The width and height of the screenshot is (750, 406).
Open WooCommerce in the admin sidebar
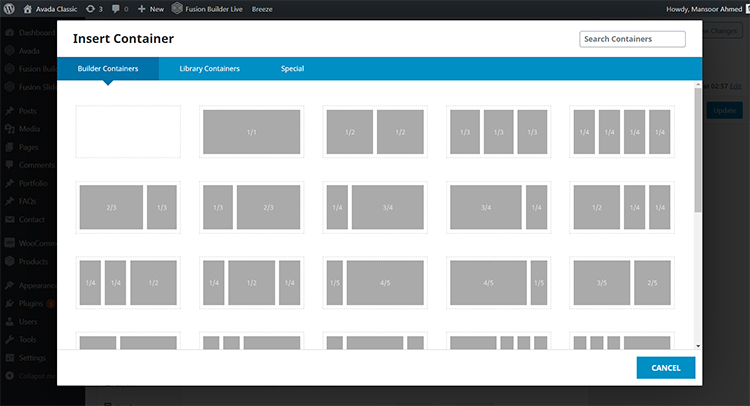click(x=31, y=243)
